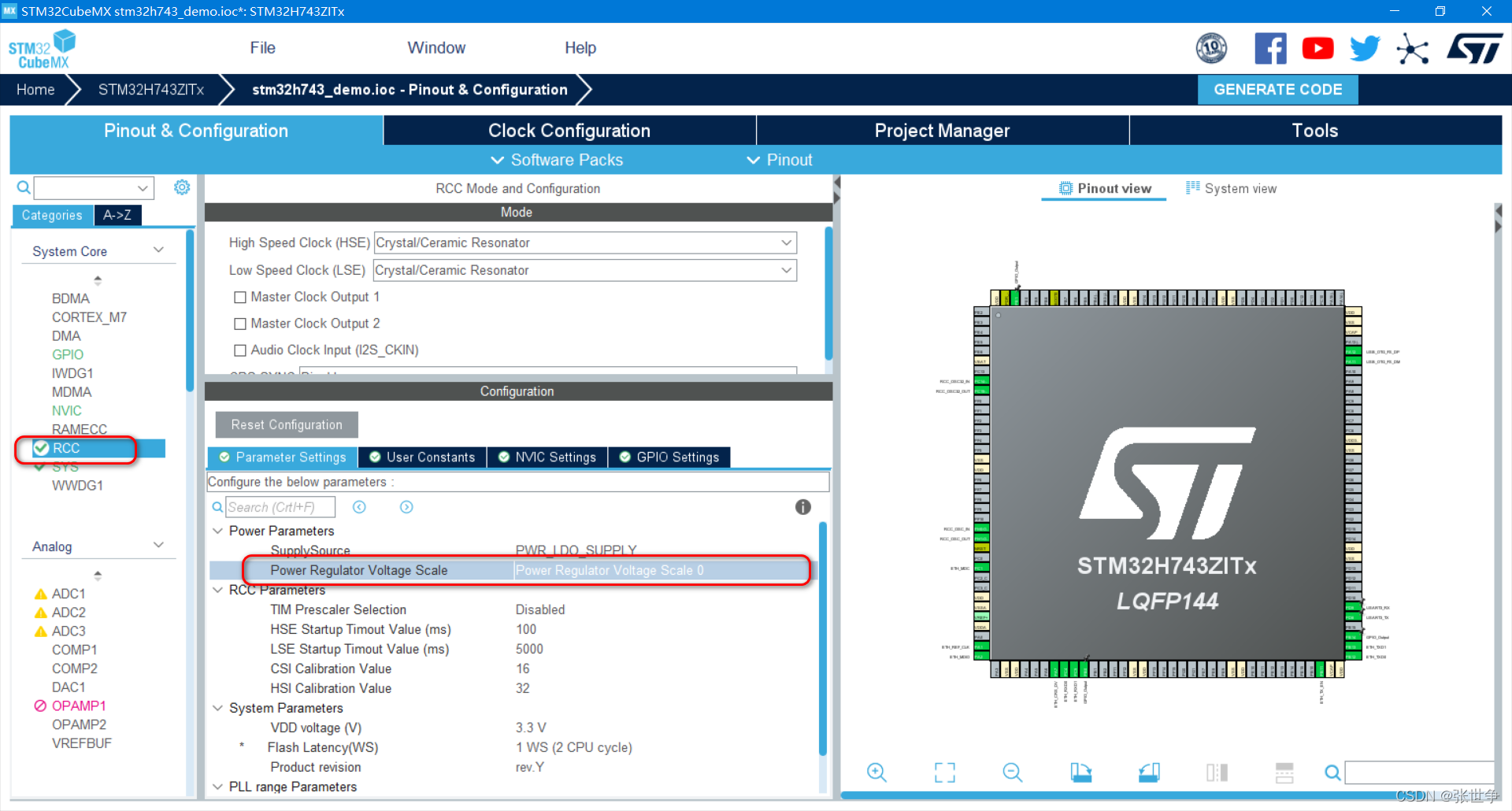Rotate the chip counter-clockwise icon
The image size is (1512, 811).
pyautogui.click(x=1149, y=772)
